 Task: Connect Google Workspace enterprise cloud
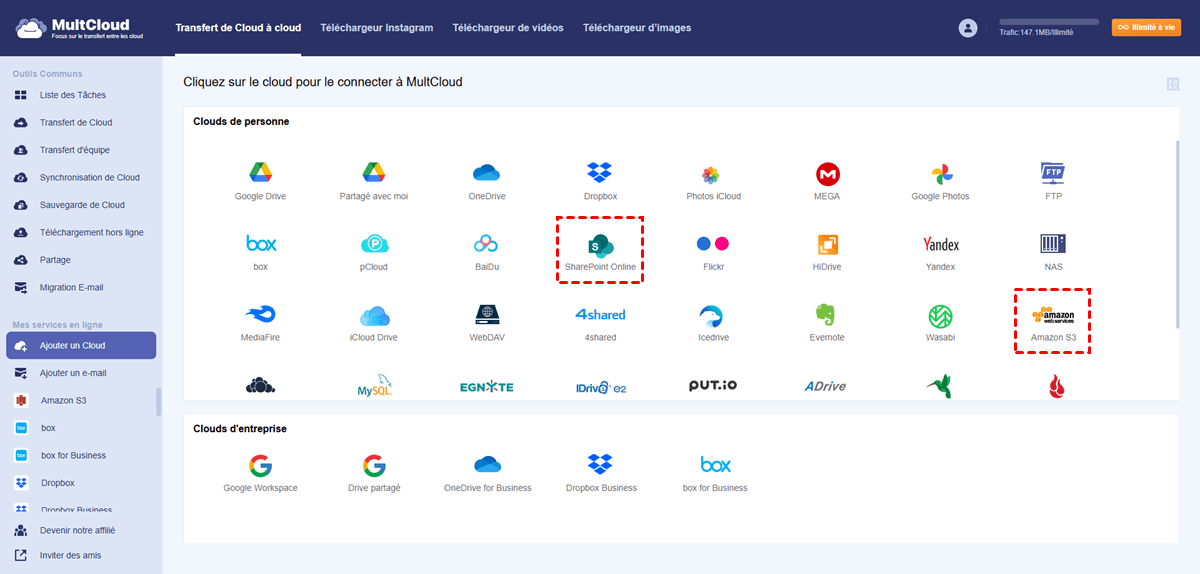[260, 473]
